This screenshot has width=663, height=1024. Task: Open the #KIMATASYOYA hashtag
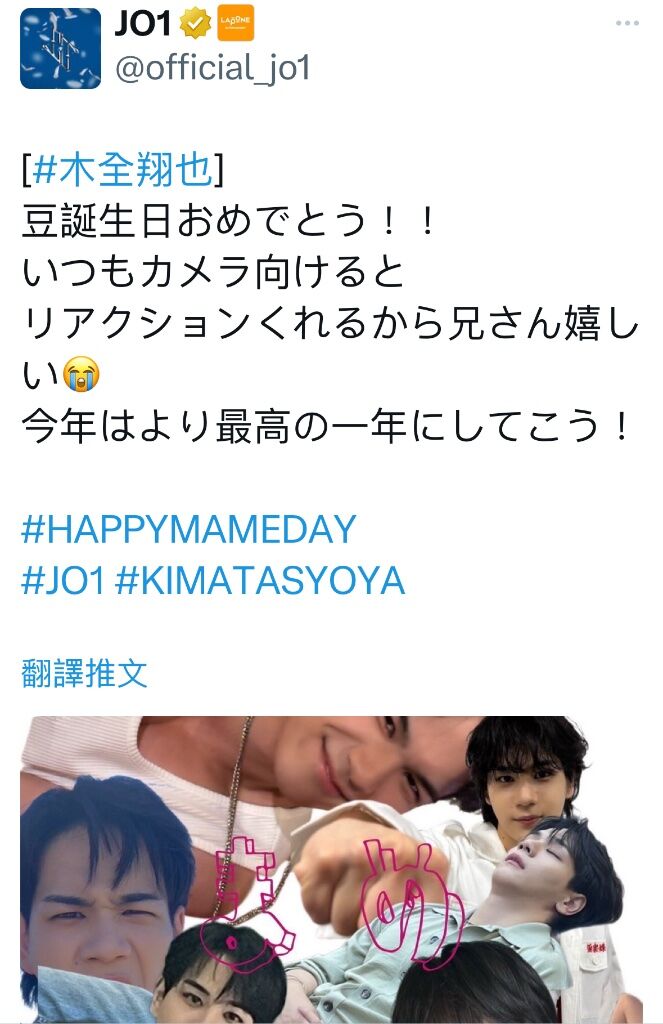(x=260, y=581)
